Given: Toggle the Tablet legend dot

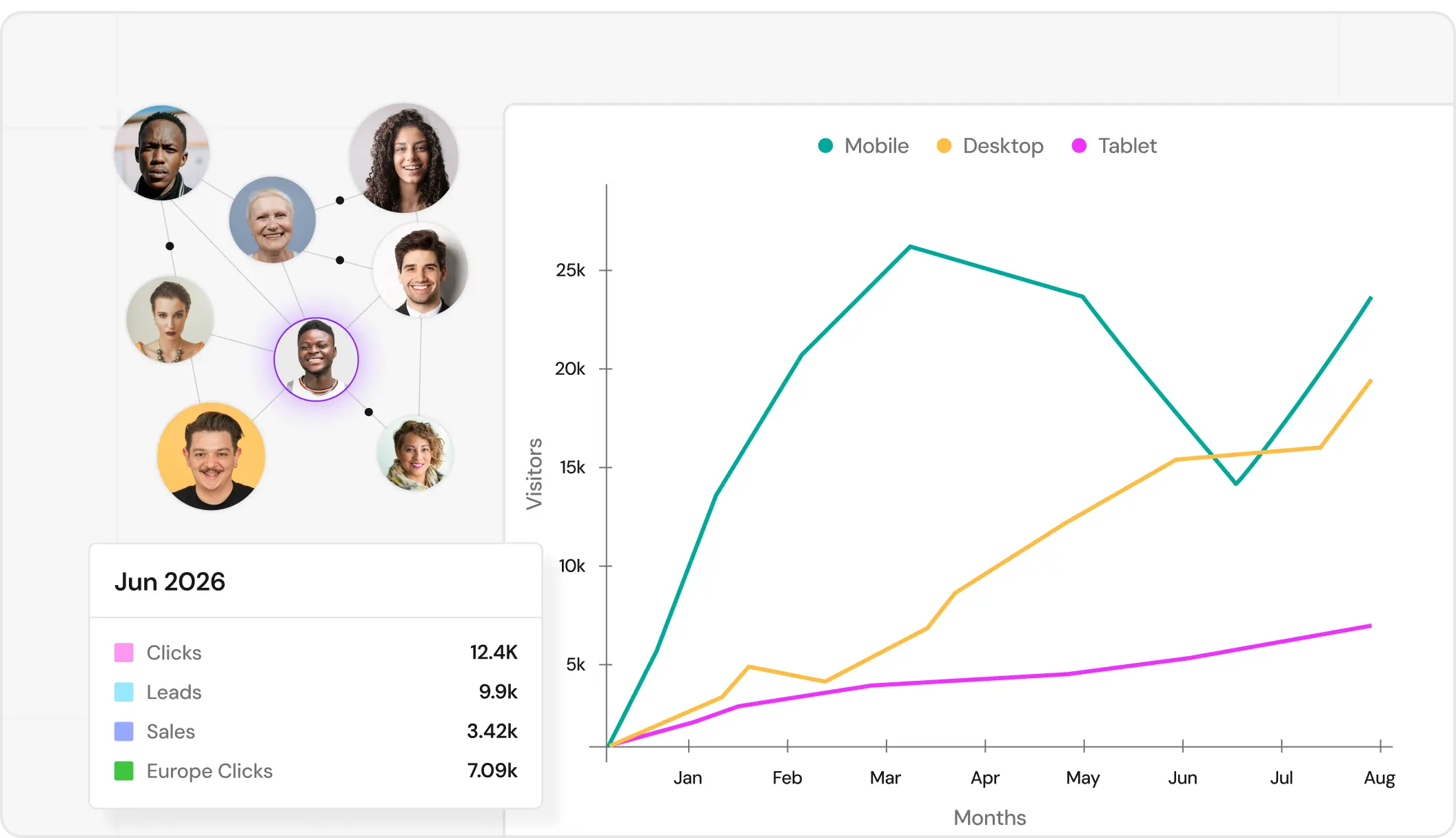Looking at the screenshot, I should coord(1079,145).
